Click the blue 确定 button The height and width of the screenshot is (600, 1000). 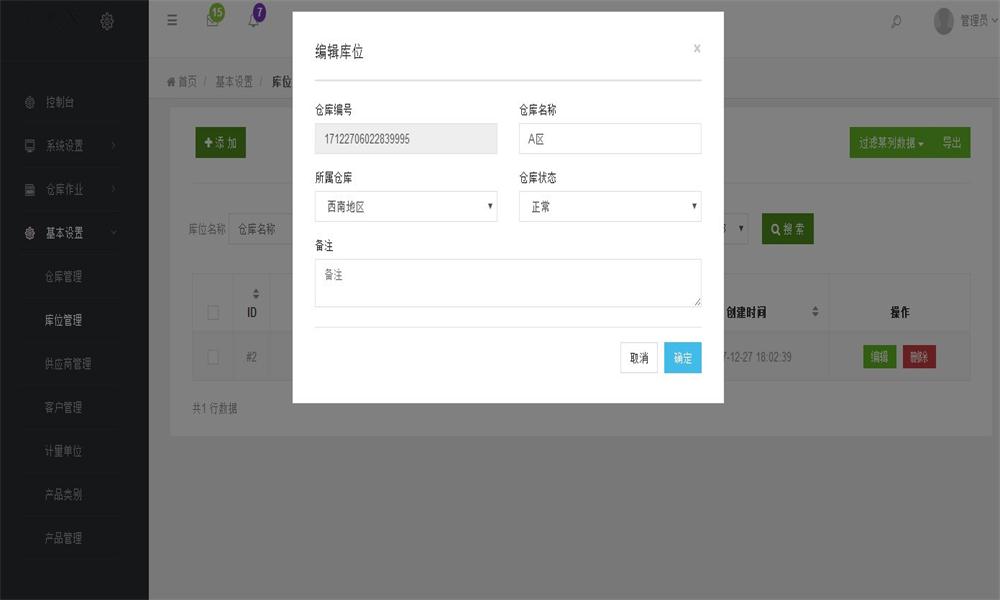(682, 358)
